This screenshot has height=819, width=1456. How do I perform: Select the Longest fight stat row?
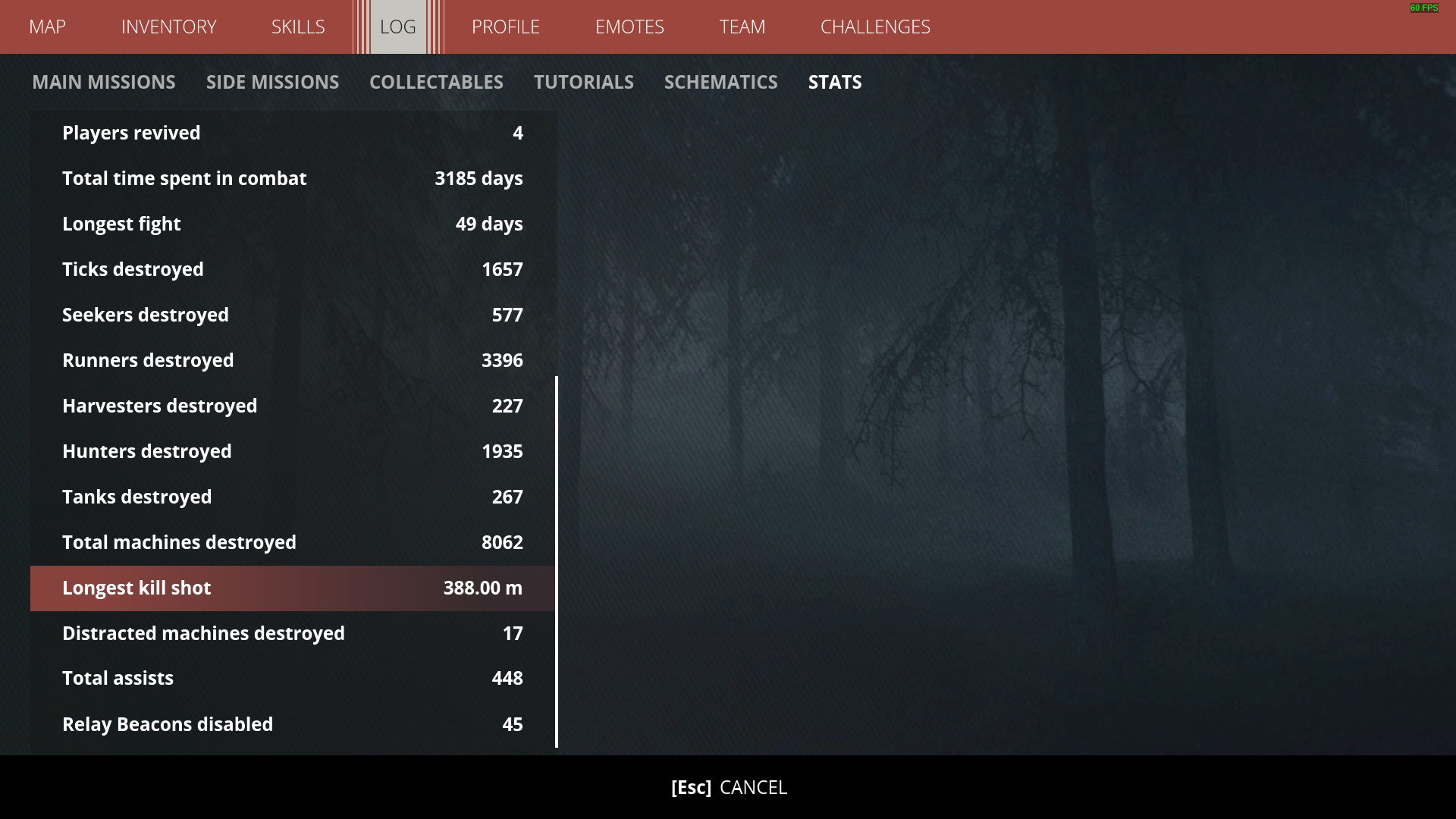(x=293, y=224)
